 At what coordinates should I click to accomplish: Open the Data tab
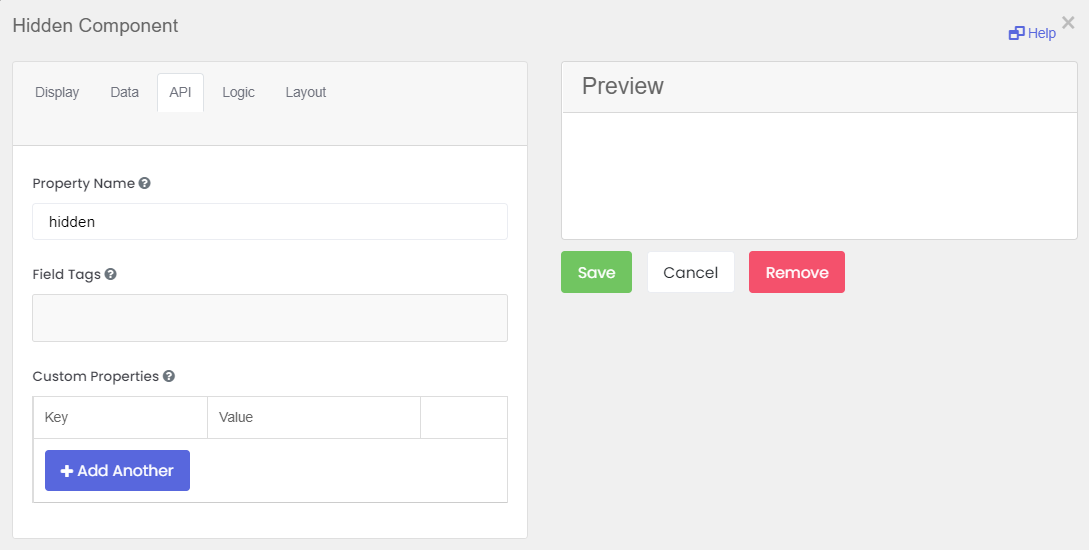(124, 92)
